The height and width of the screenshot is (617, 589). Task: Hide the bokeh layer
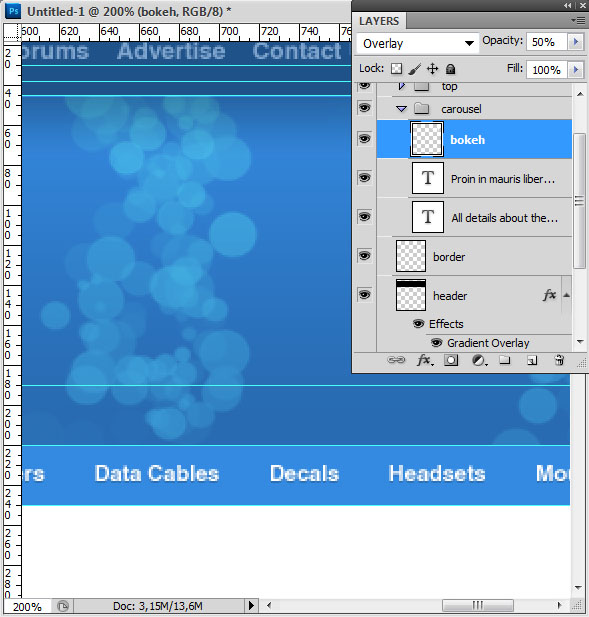[364, 139]
